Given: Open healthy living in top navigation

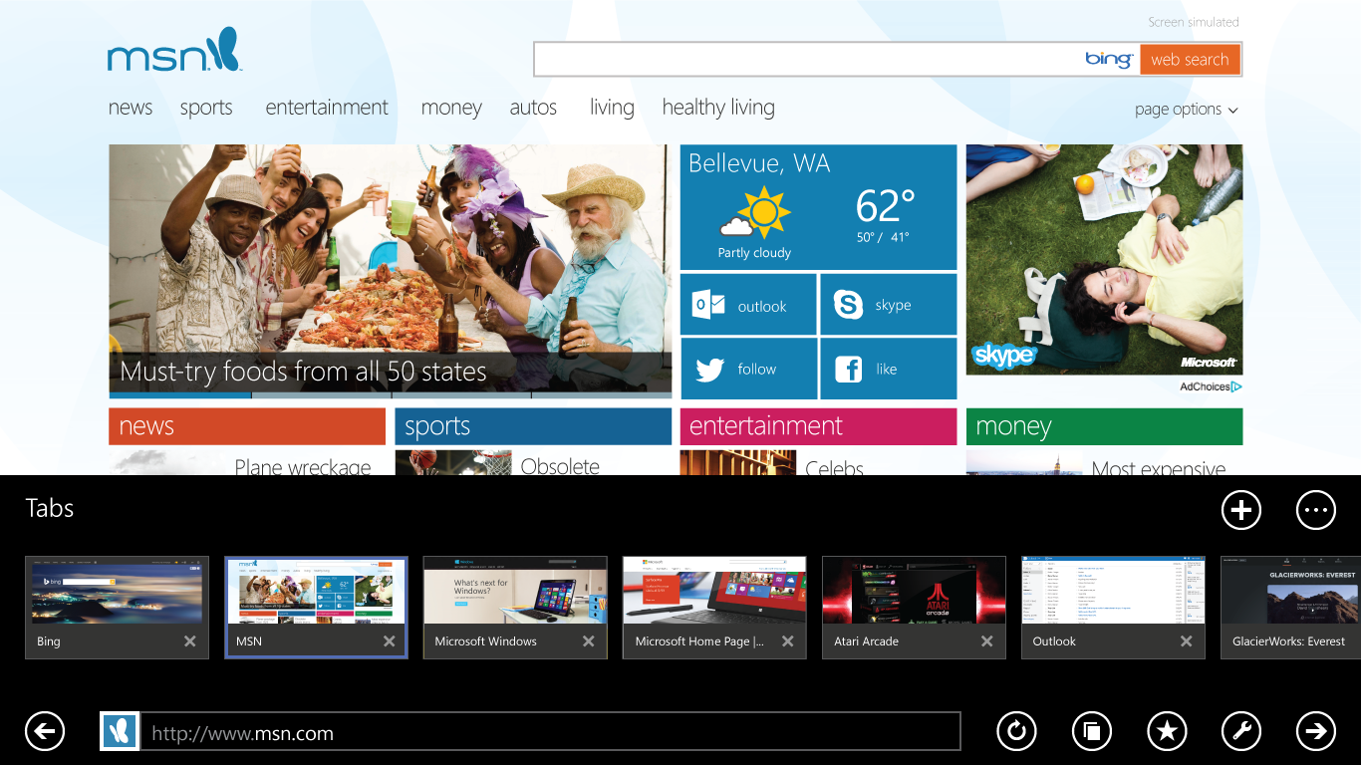Looking at the screenshot, I should (x=718, y=107).
